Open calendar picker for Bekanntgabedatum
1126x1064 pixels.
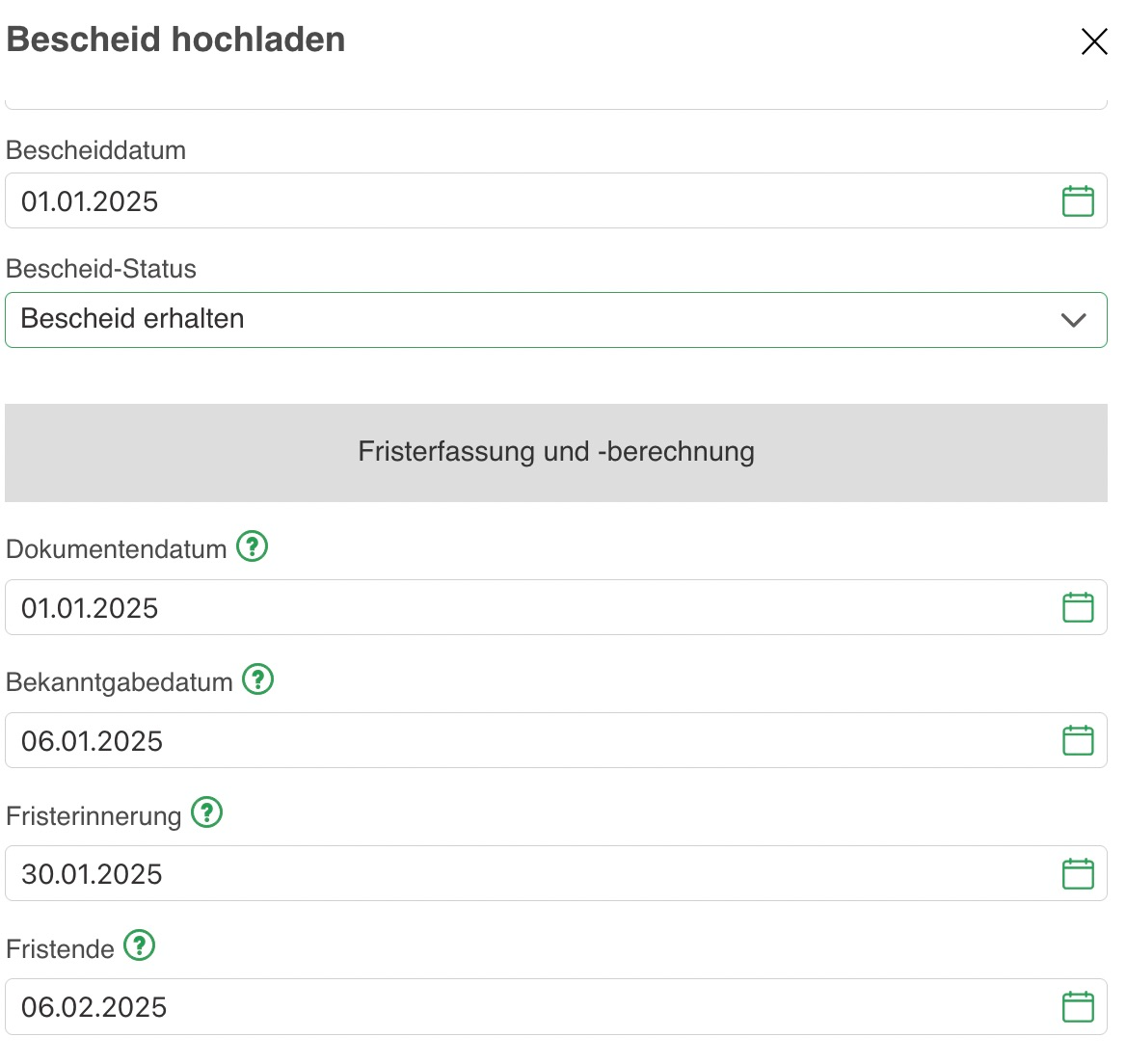coord(1078,740)
